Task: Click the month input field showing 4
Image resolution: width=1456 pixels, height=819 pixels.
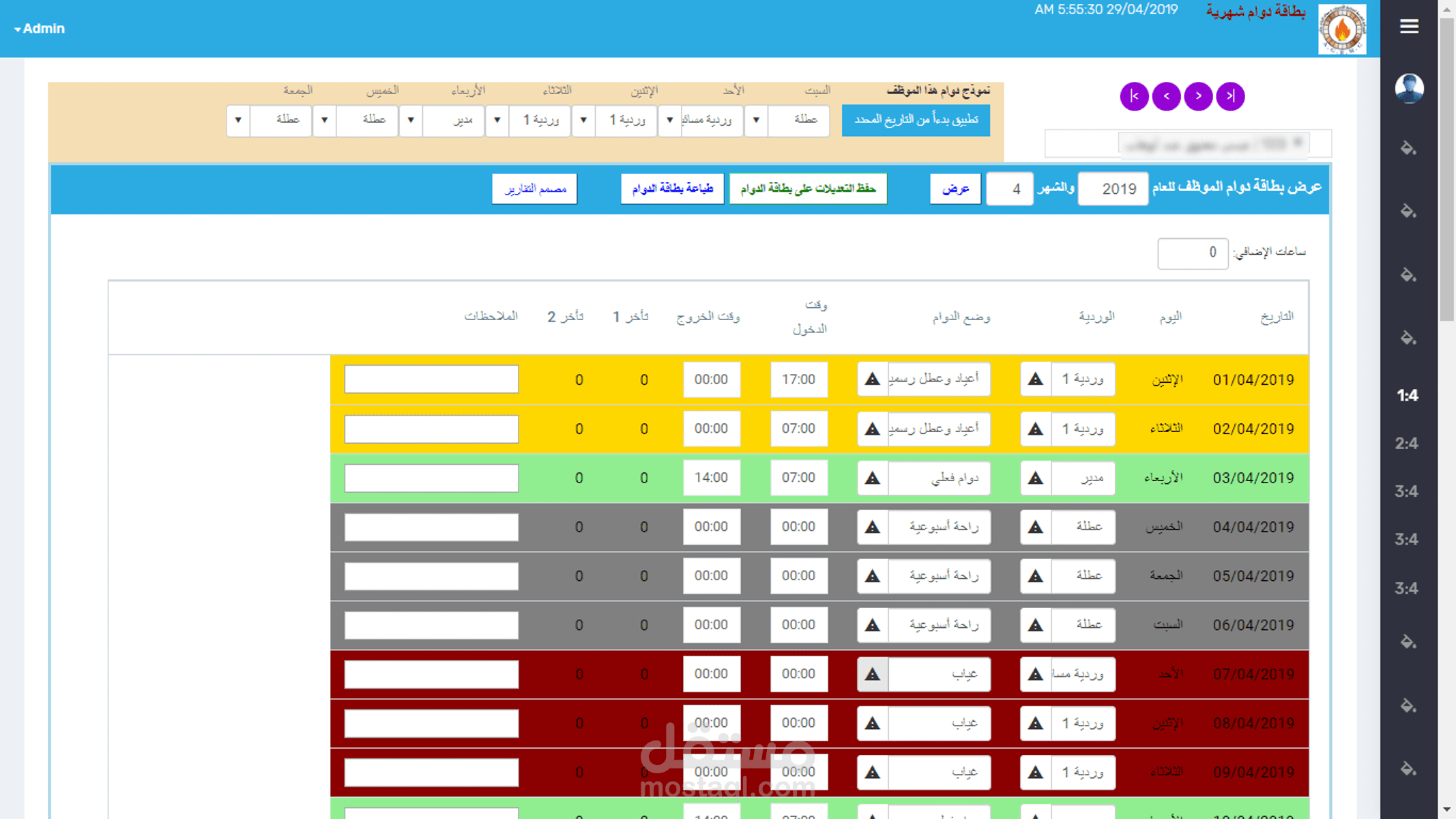Action: pyautogui.click(x=1009, y=188)
